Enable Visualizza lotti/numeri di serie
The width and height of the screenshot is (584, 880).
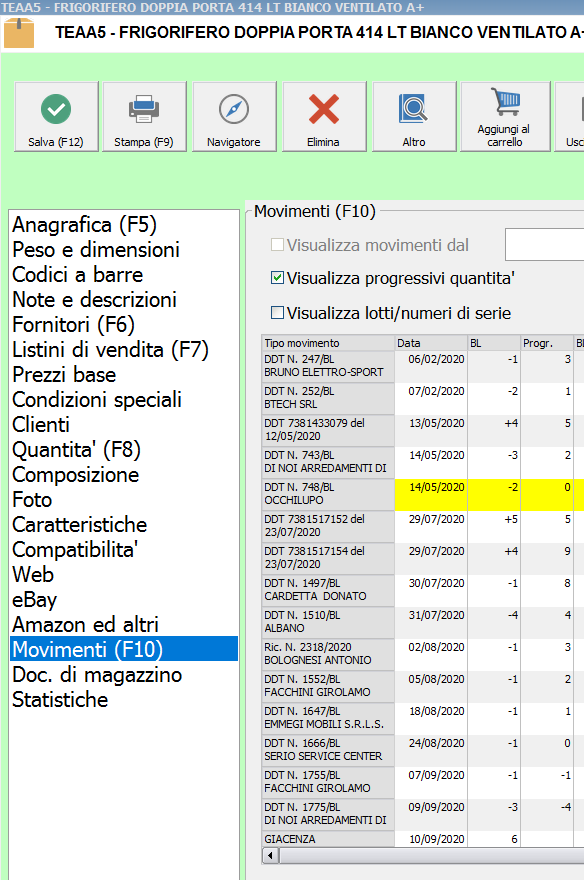(277, 313)
